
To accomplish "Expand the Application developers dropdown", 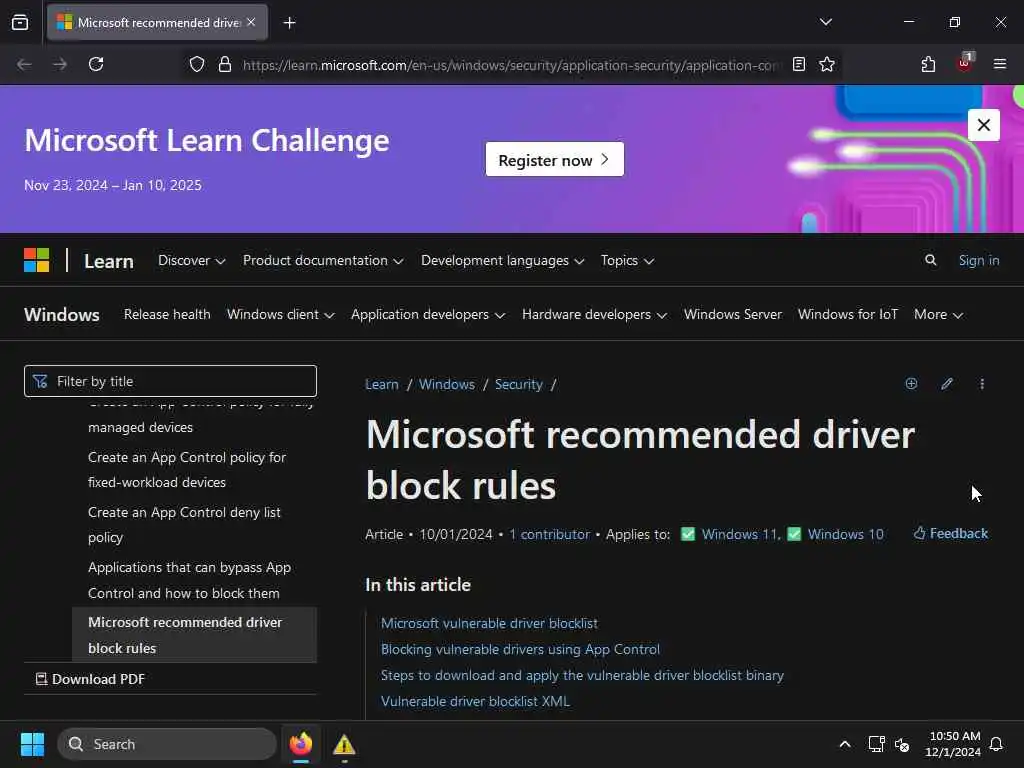I will pyautogui.click(x=428, y=314).
